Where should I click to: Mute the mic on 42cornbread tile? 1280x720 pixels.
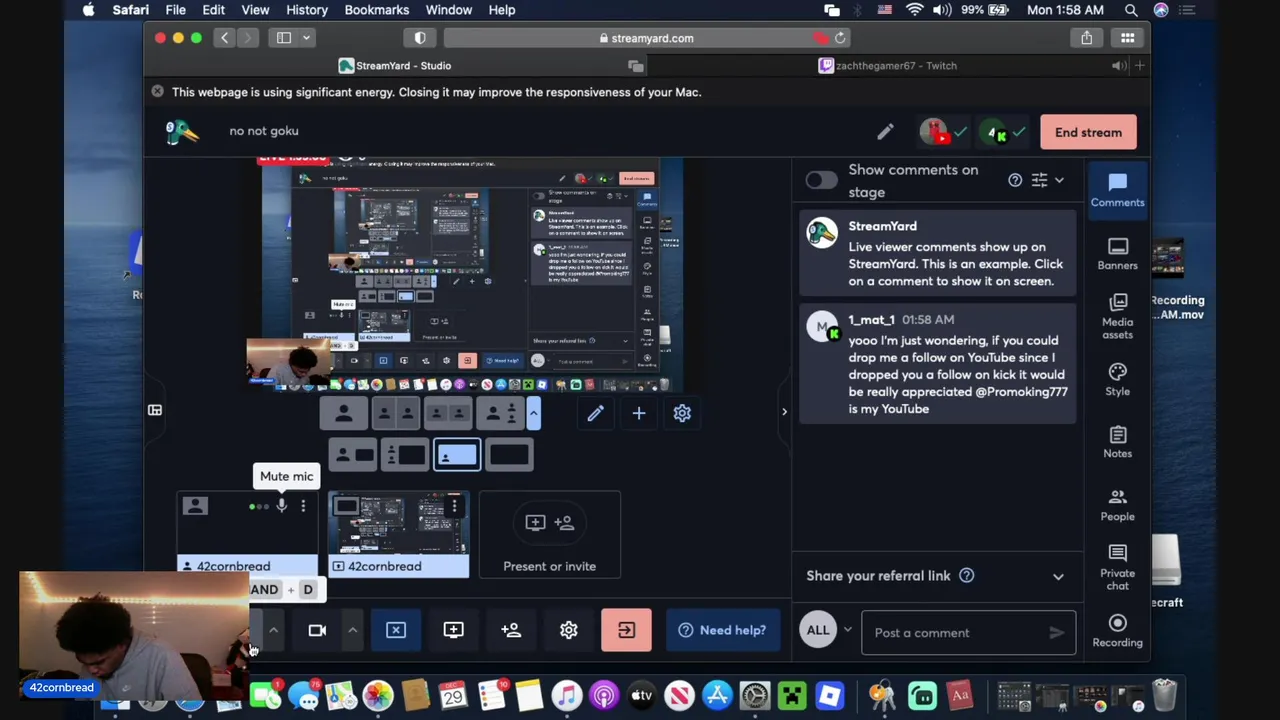click(x=282, y=506)
